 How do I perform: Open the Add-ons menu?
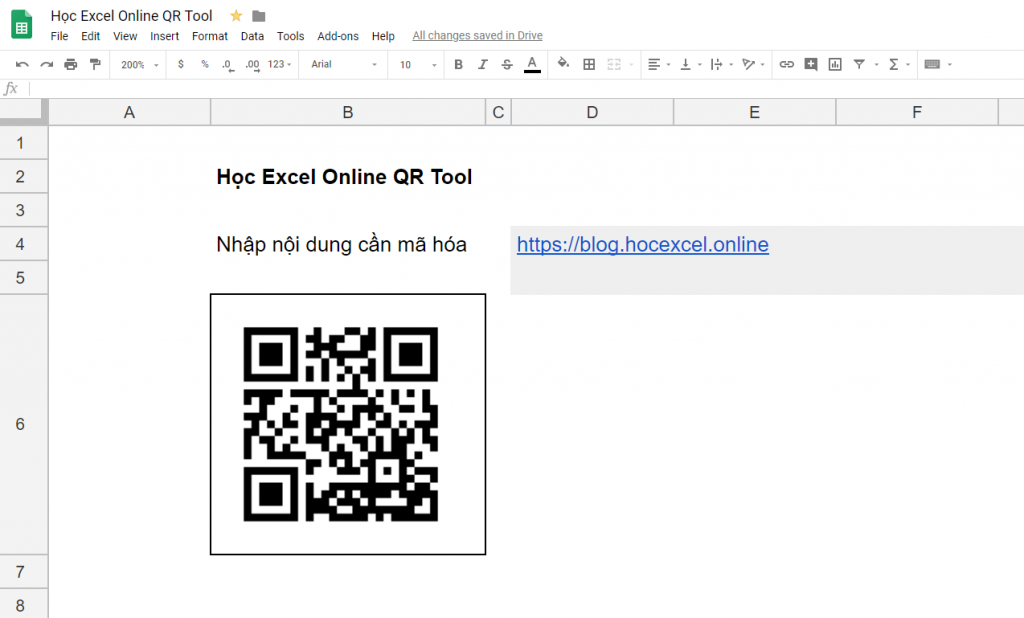coord(338,36)
